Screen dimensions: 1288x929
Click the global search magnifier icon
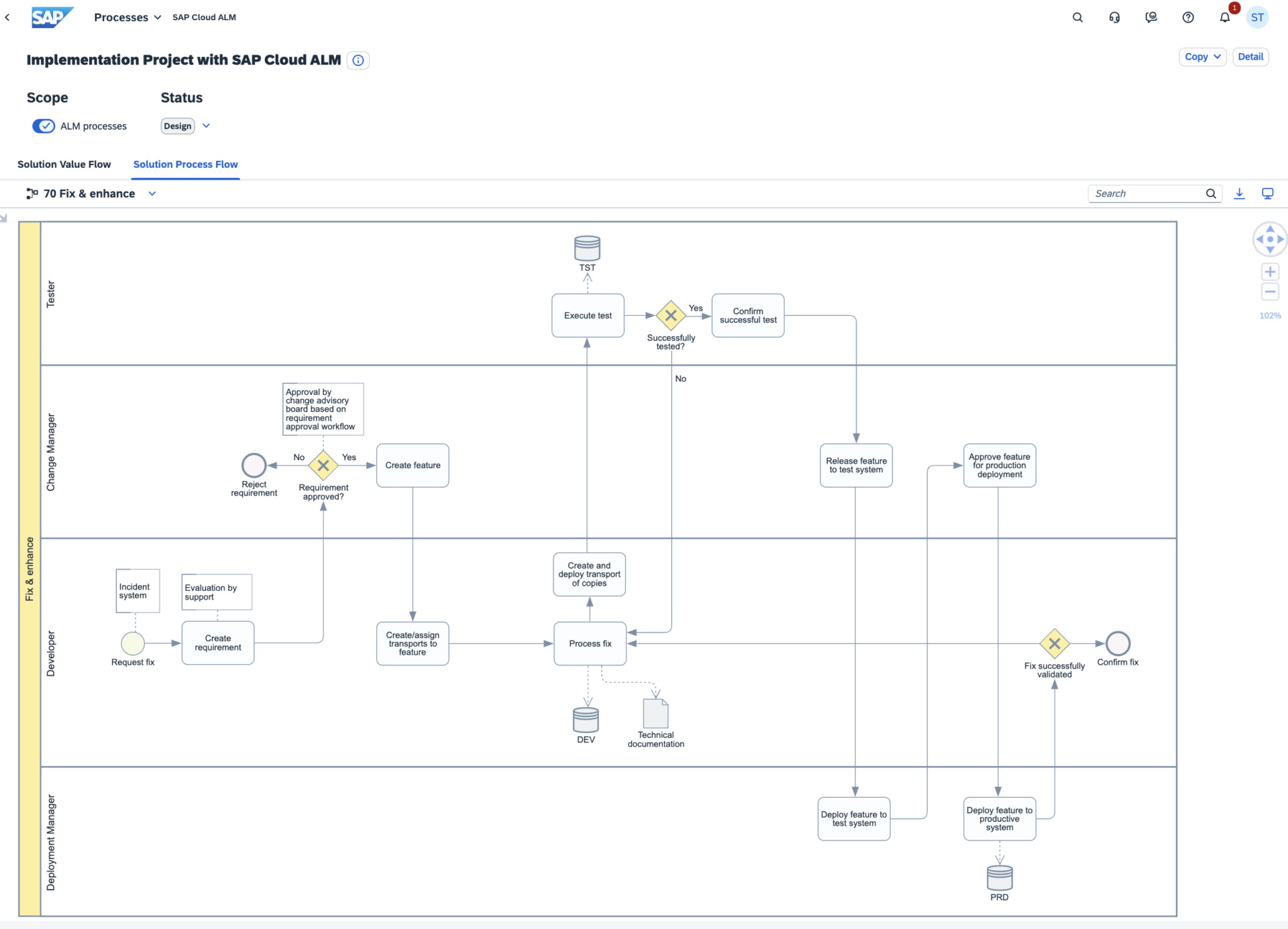[1077, 17]
